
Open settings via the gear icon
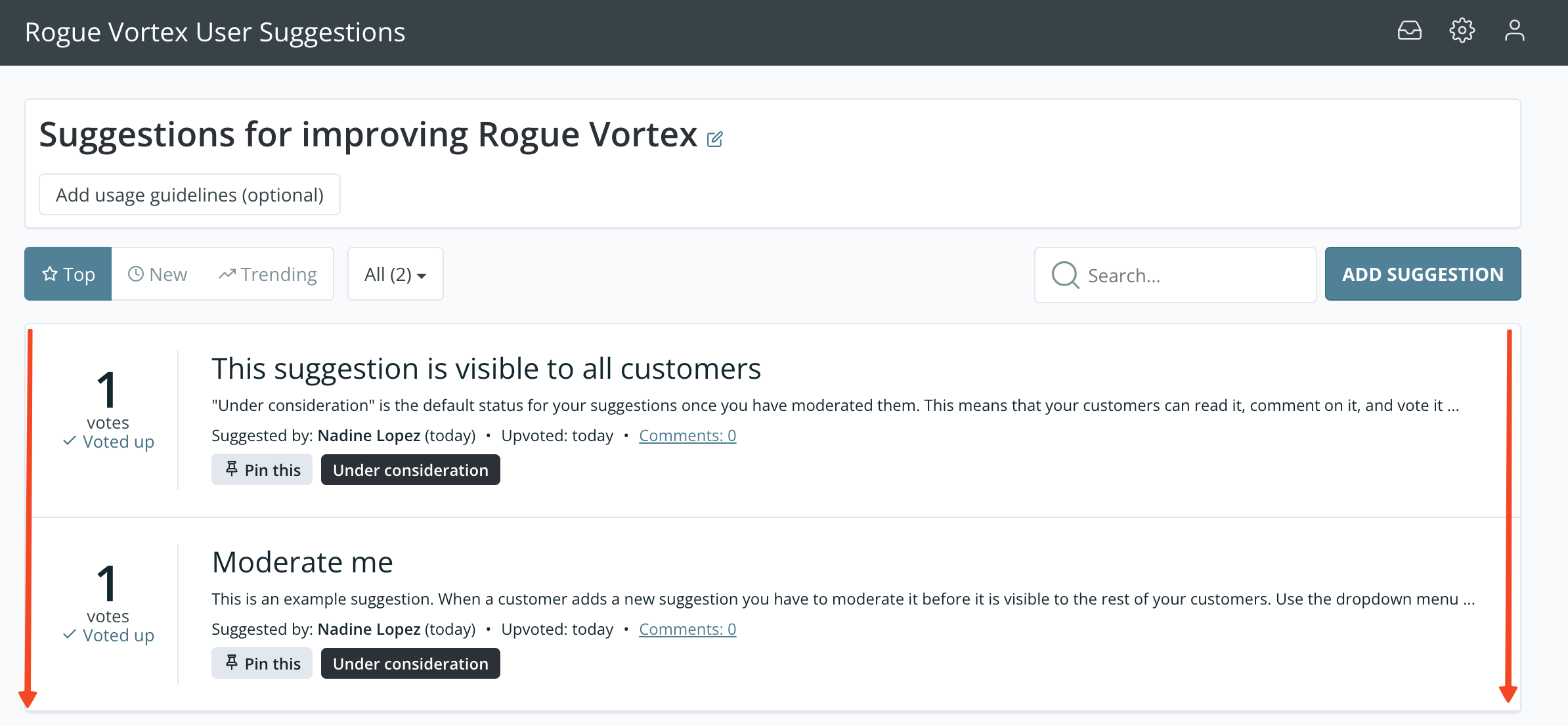(x=1462, y=31)
